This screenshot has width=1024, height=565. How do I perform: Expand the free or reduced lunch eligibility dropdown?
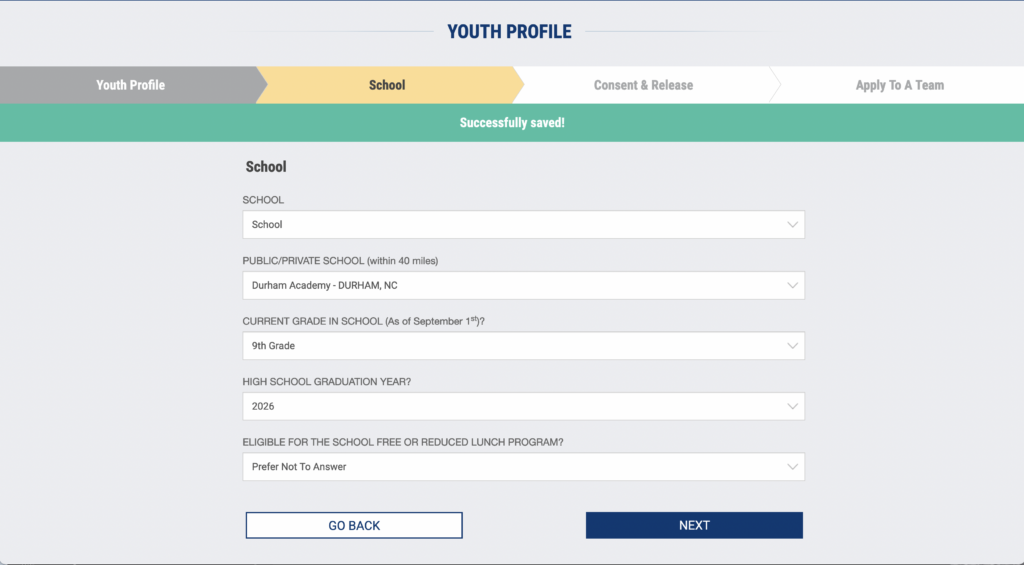point(523,467)
